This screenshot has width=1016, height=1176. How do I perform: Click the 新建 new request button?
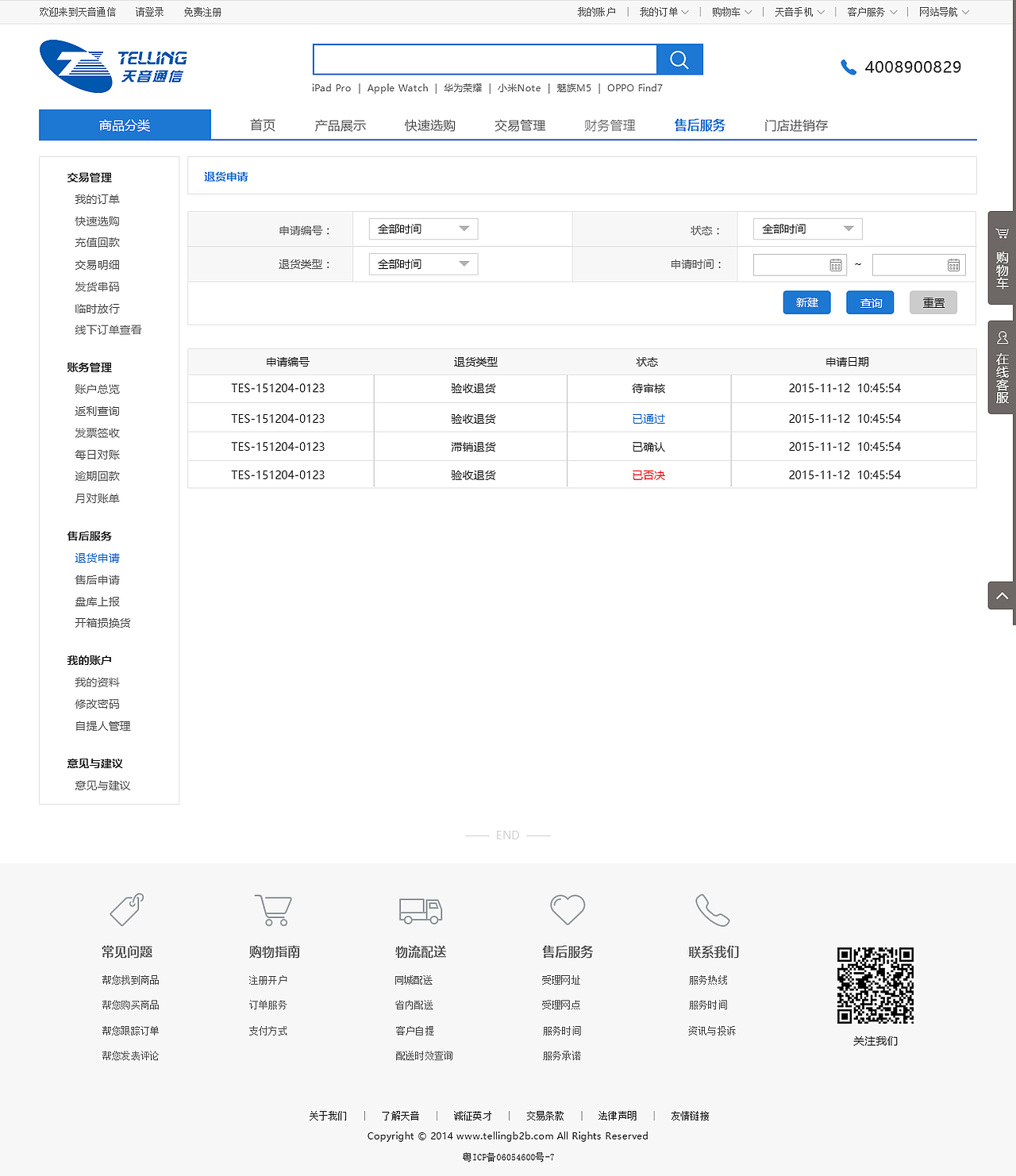pos(806,302)
